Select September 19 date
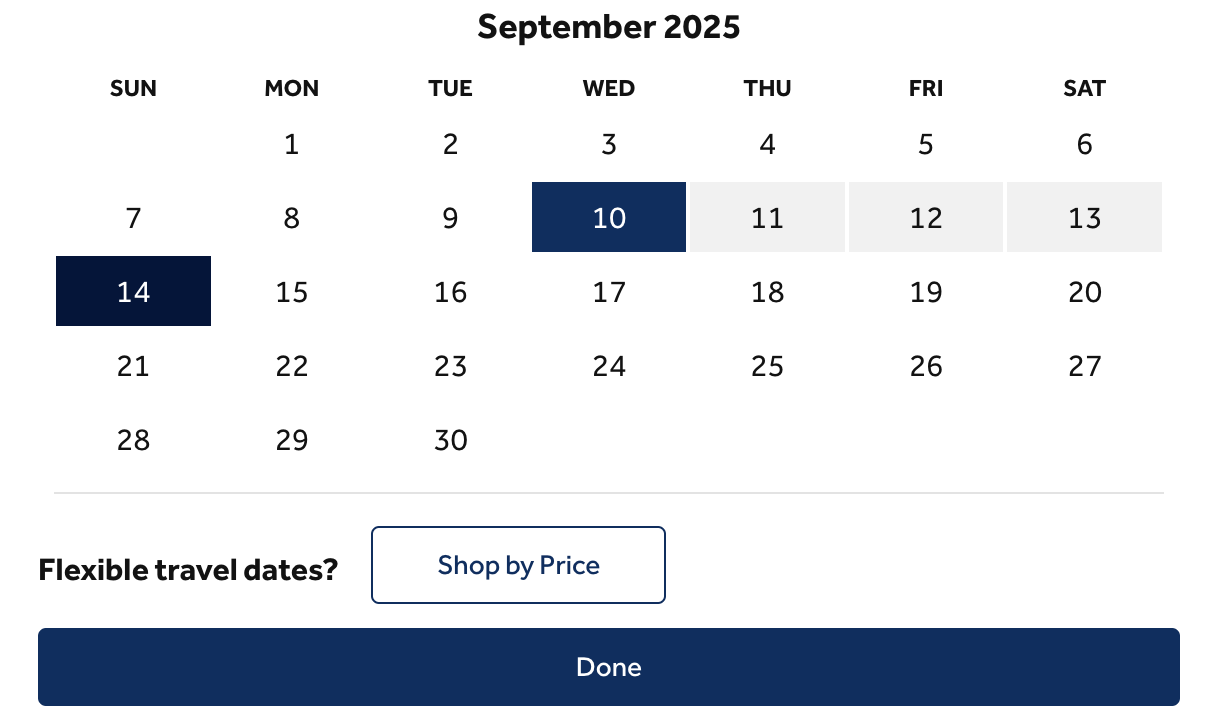The width and height of the screenshot is (1210, 712). [926, 291]
